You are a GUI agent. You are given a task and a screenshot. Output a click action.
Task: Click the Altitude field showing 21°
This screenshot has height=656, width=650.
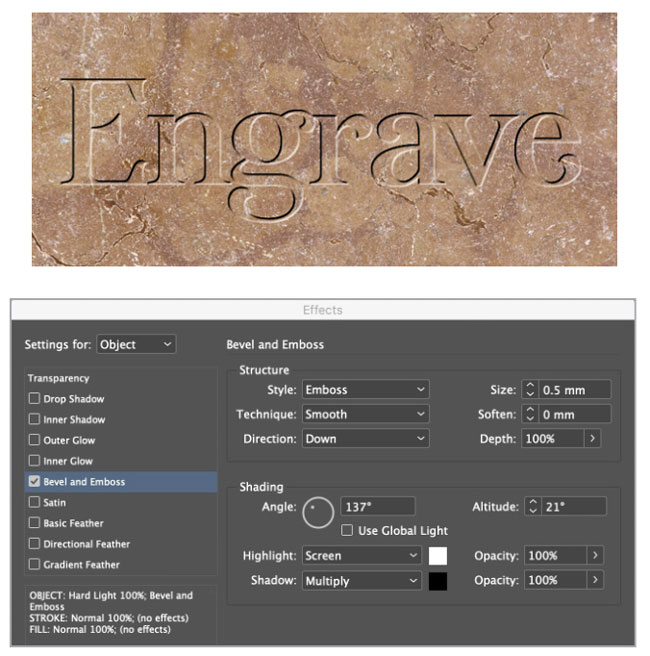coord(573,506)
